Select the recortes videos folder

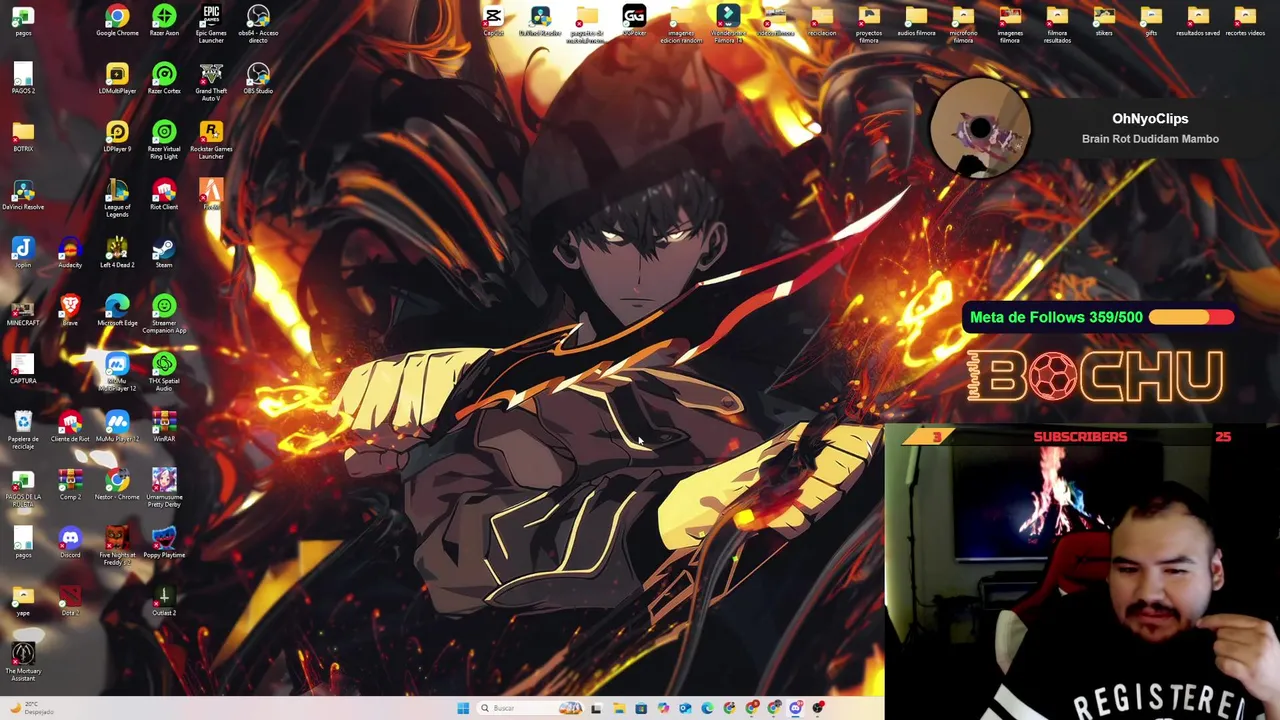[x=1245, y=21]
